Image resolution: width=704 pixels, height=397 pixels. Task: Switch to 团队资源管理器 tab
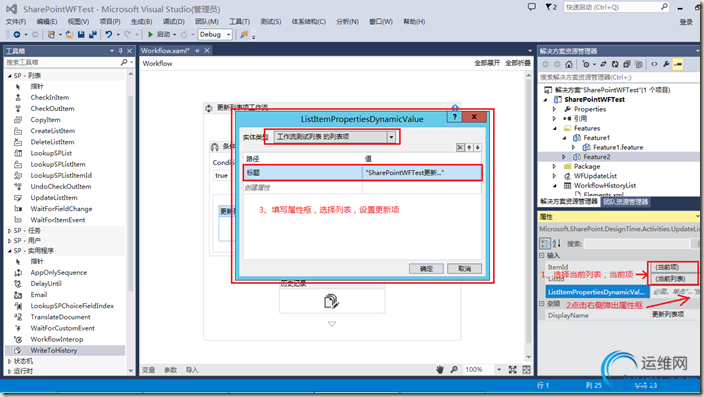626,202
